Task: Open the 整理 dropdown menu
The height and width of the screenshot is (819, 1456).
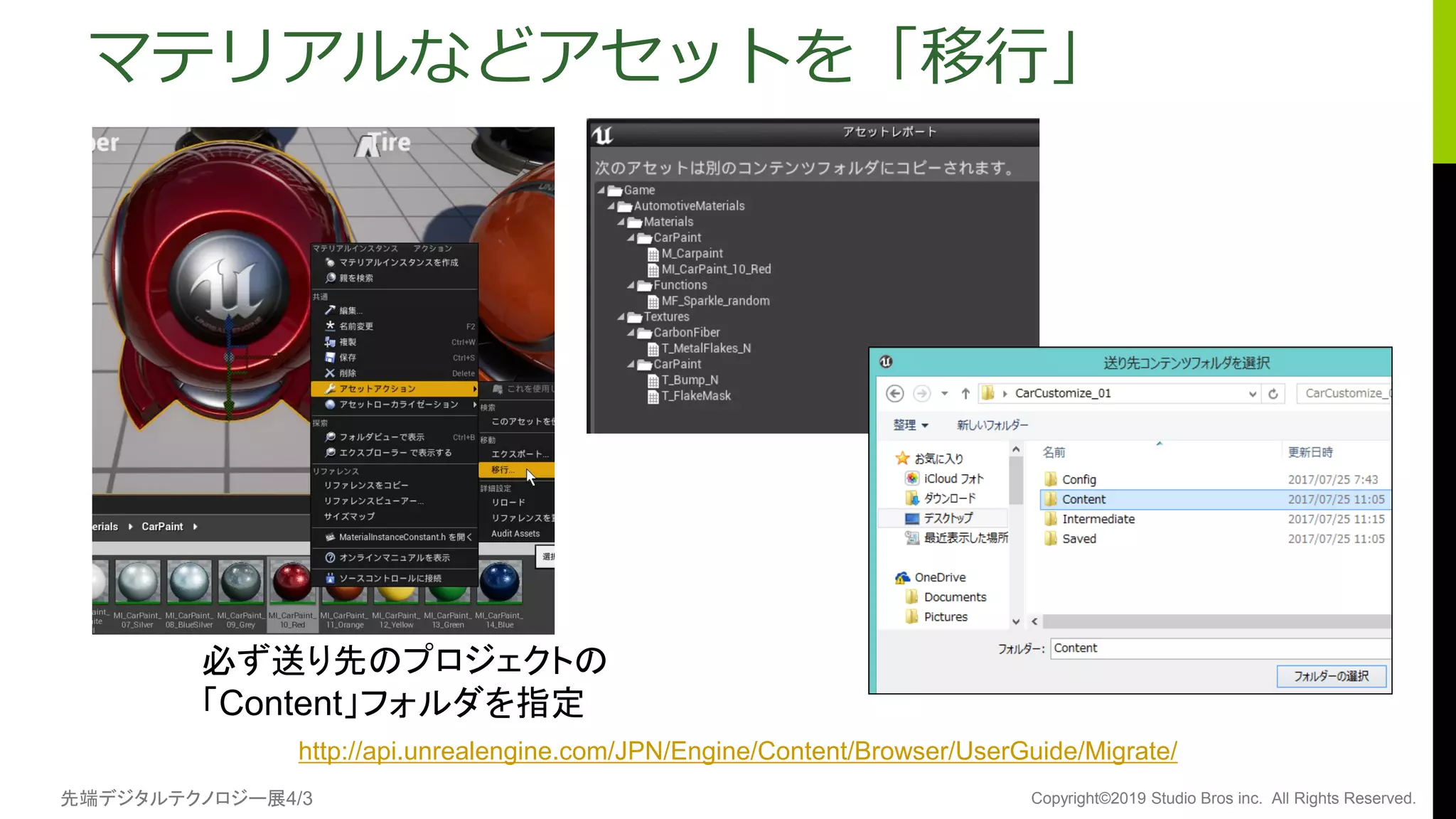Action: tap(911, 425)
